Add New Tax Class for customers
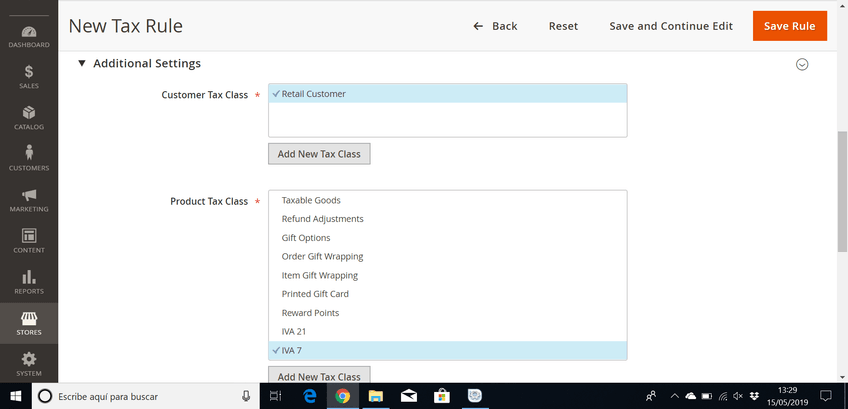Image resolution: width=848 pixels, height=409 pixels. coord(319,154)
